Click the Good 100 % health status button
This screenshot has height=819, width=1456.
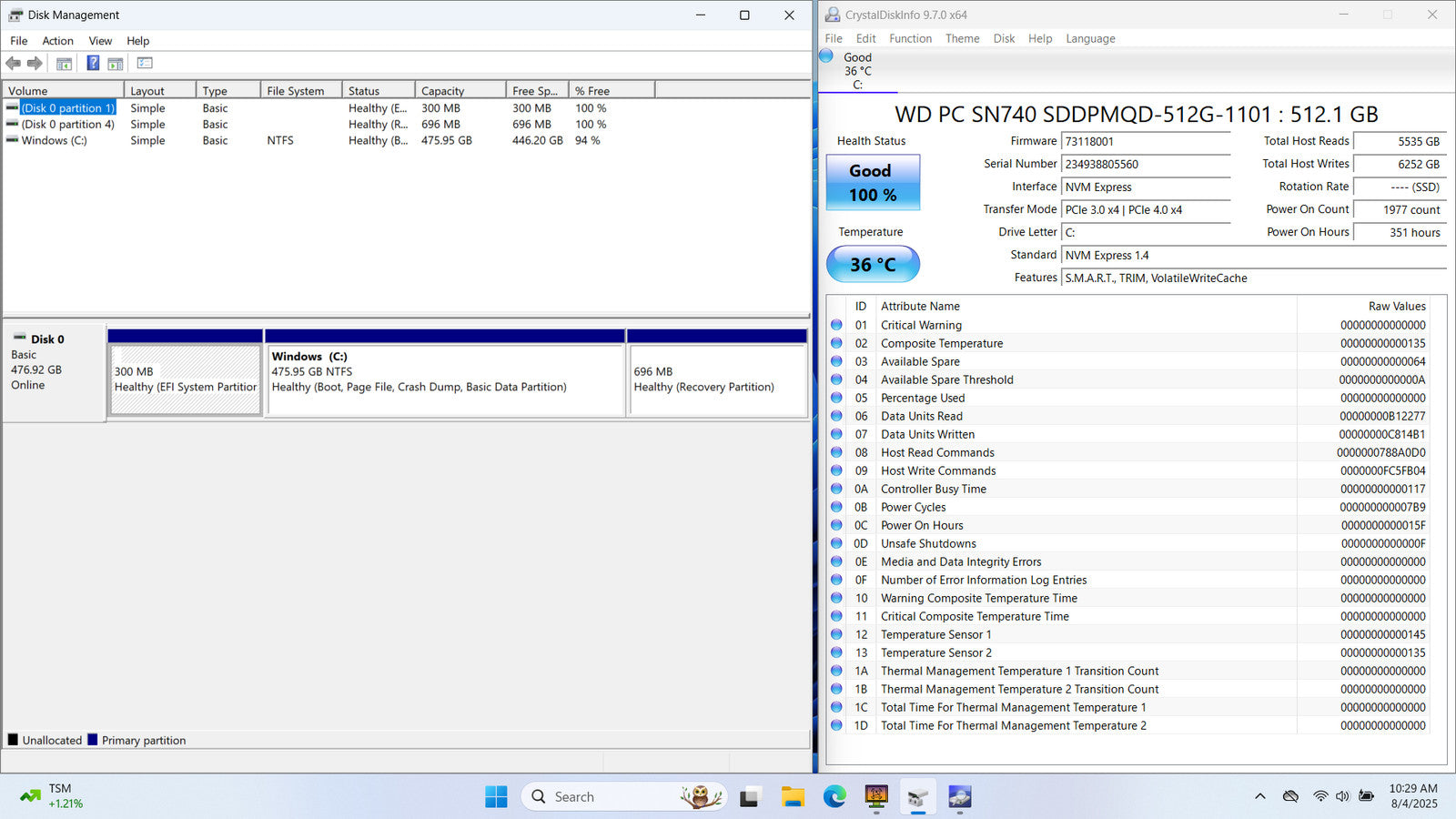click(873, 183)
